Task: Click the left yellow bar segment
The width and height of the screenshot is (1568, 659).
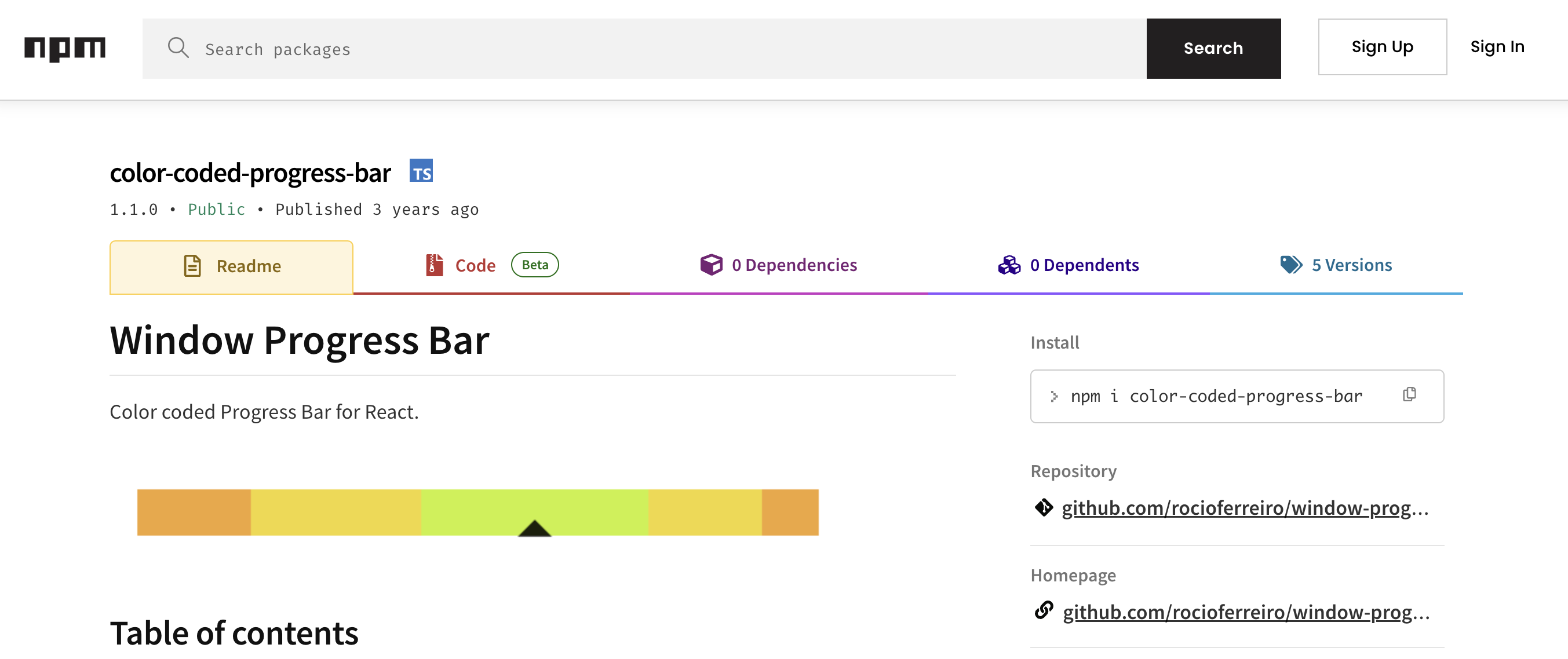Action: pyautogui.click(x=336, y=512)
